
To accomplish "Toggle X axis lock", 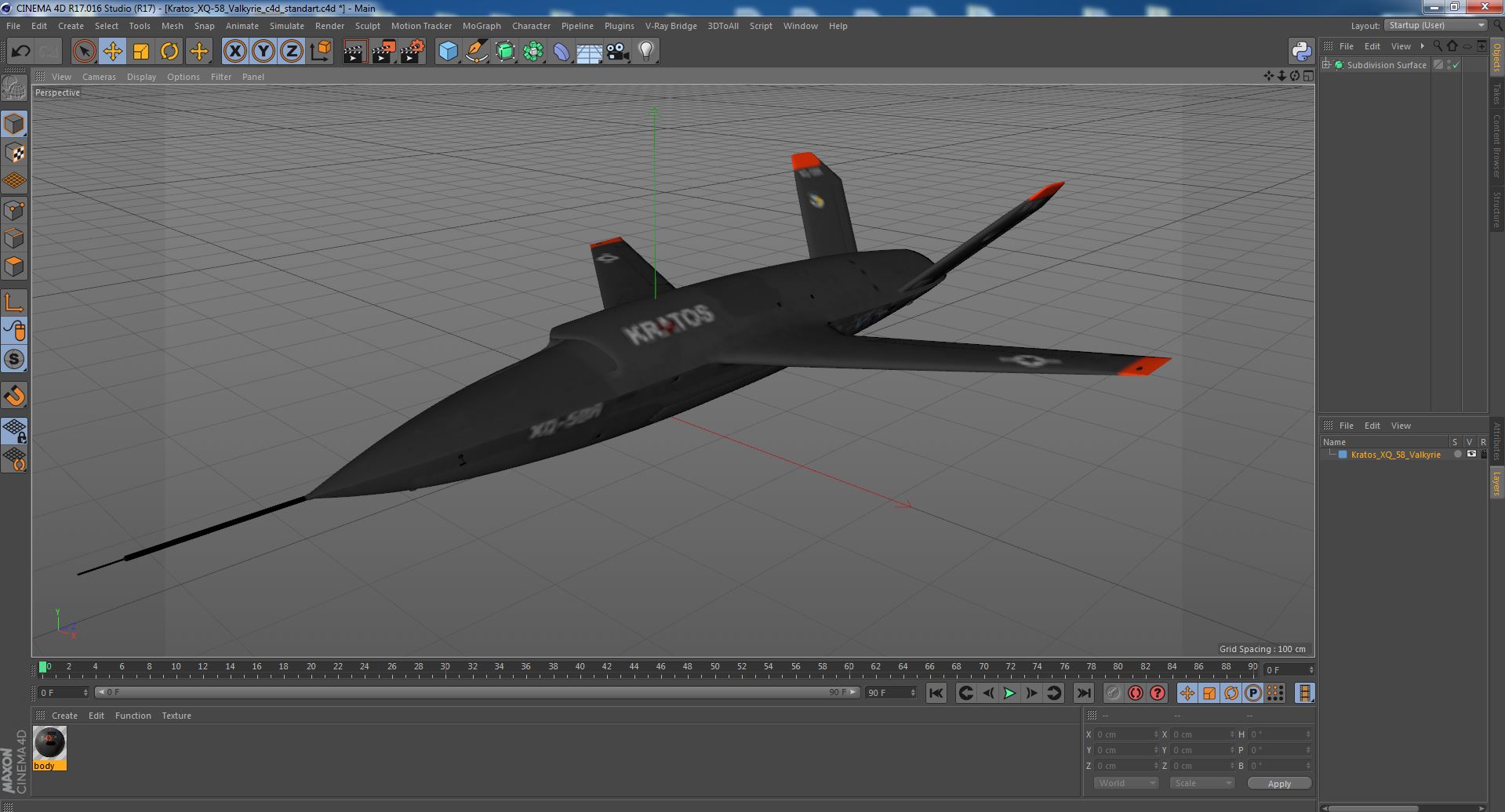I will [x=234, y=52].
